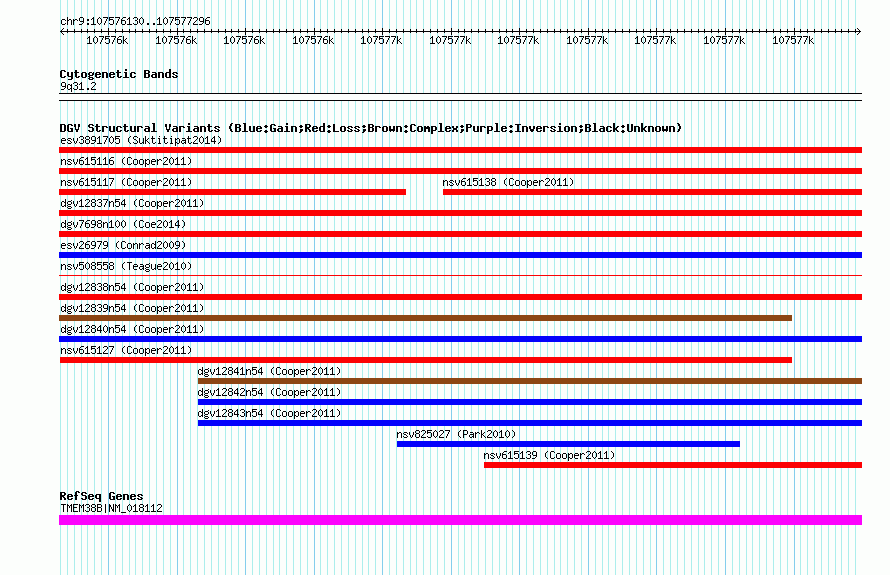Click the left arrow end of ruler
The height and width of the screenshot is (575, 890).
[x=62, y=31]
